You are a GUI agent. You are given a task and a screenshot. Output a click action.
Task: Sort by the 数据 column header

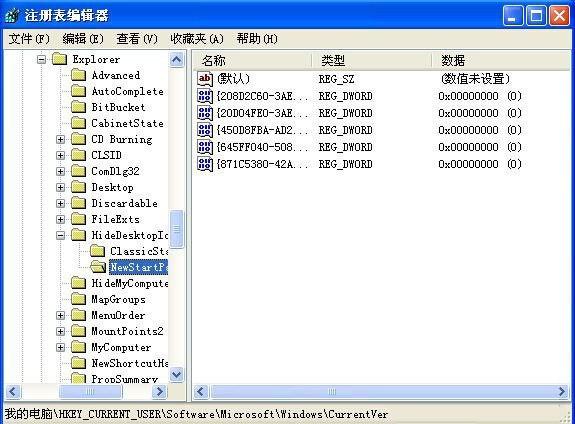(501, 61)
